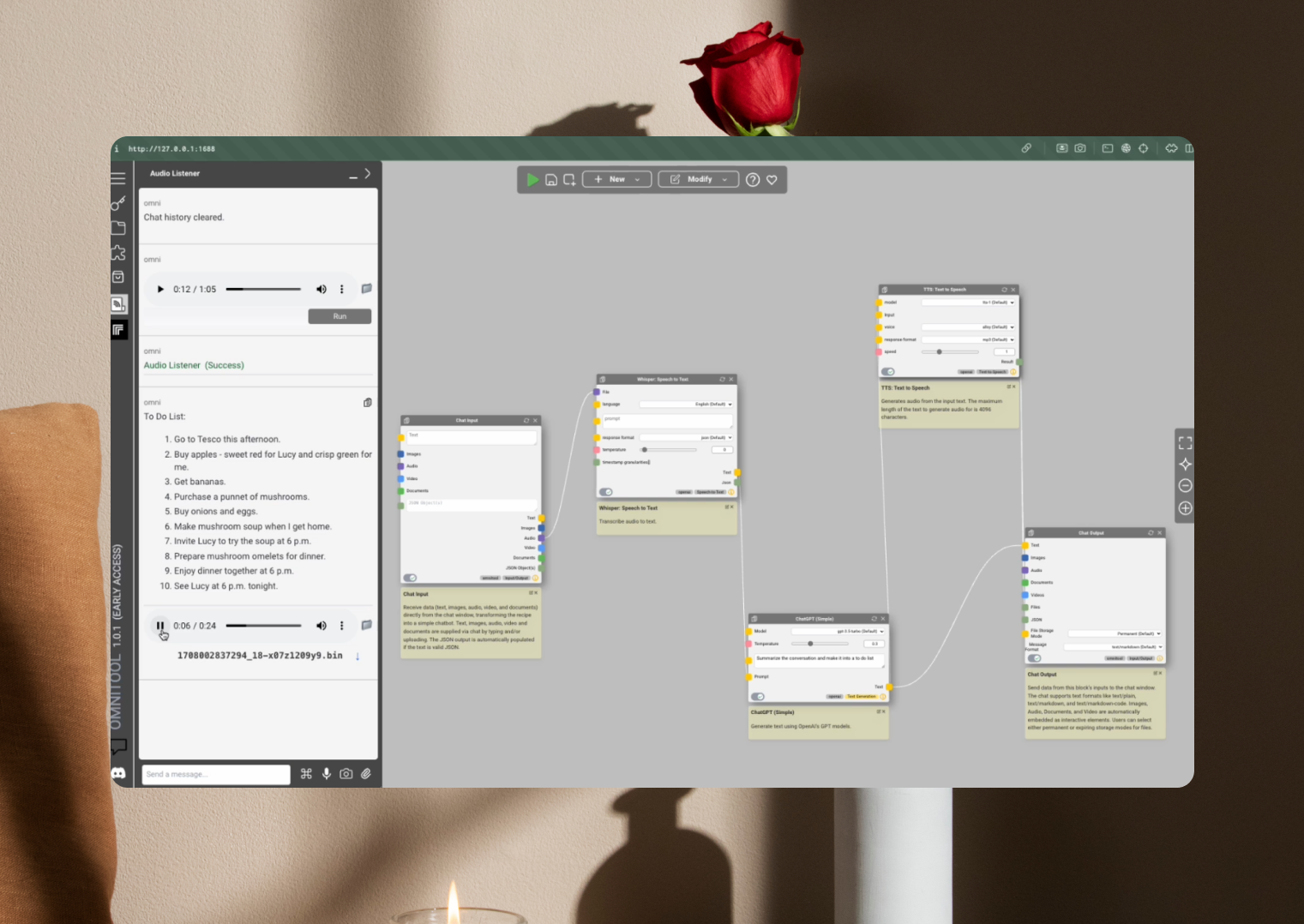Copy the To Do List message

(x=368, y=402)
